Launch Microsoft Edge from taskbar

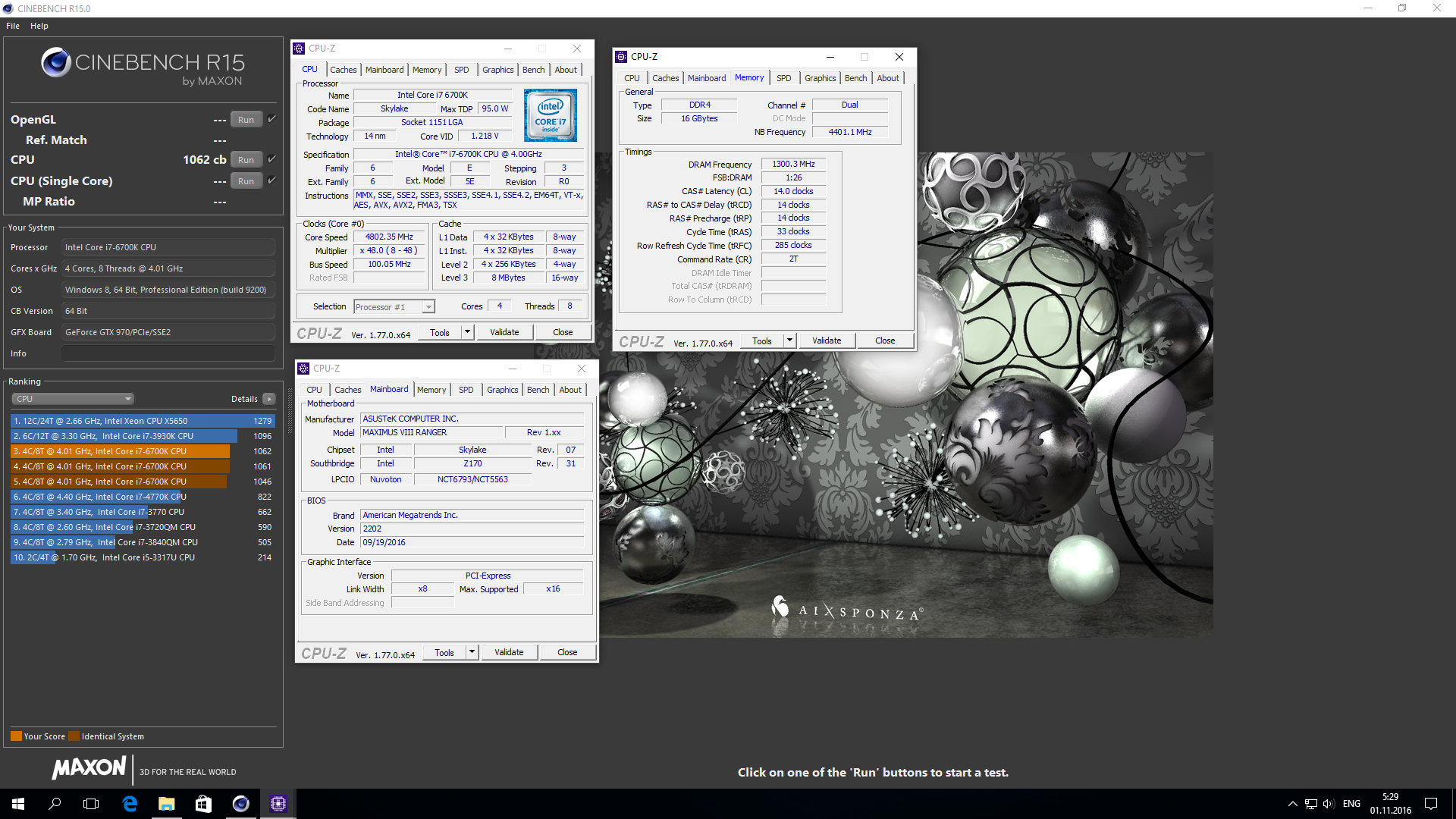pyautogui.click(x=130, y=804)
